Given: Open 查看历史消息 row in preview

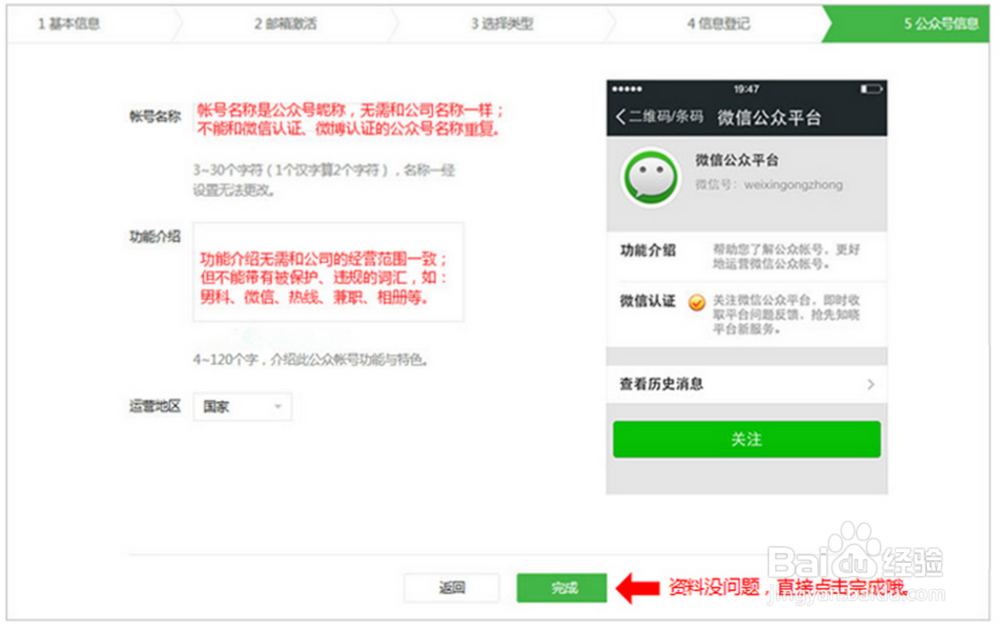Looking at the screenshot, I should pyautogui.click(x=747, y=384).
